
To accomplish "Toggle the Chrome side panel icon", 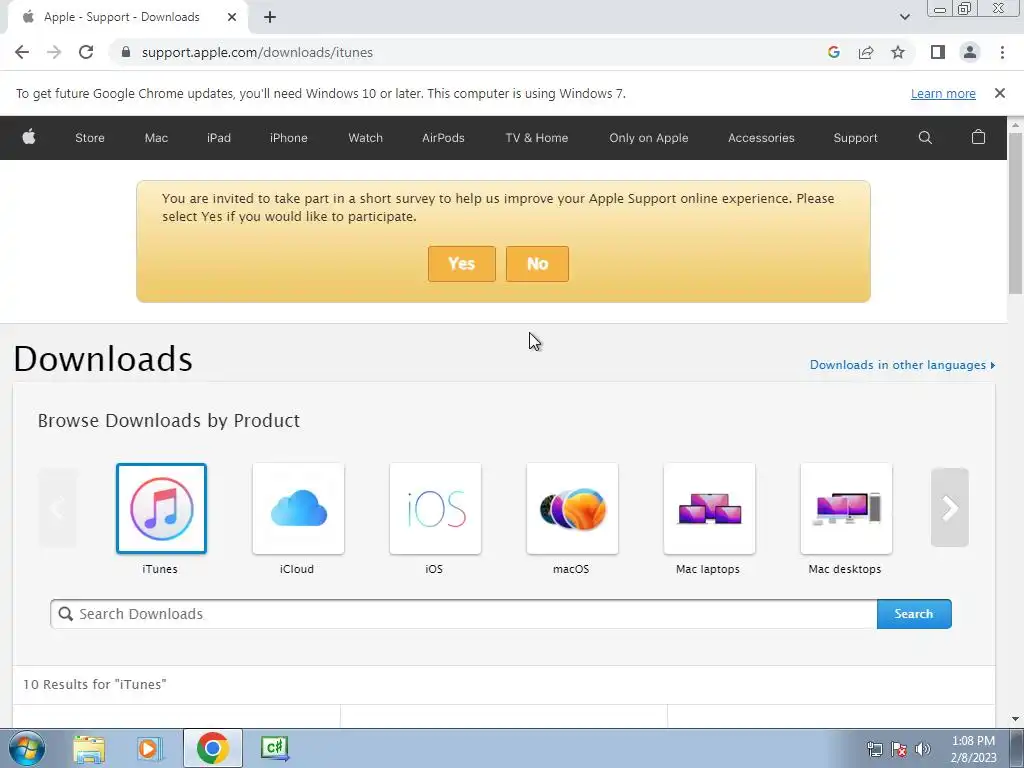I will (938, 52).
